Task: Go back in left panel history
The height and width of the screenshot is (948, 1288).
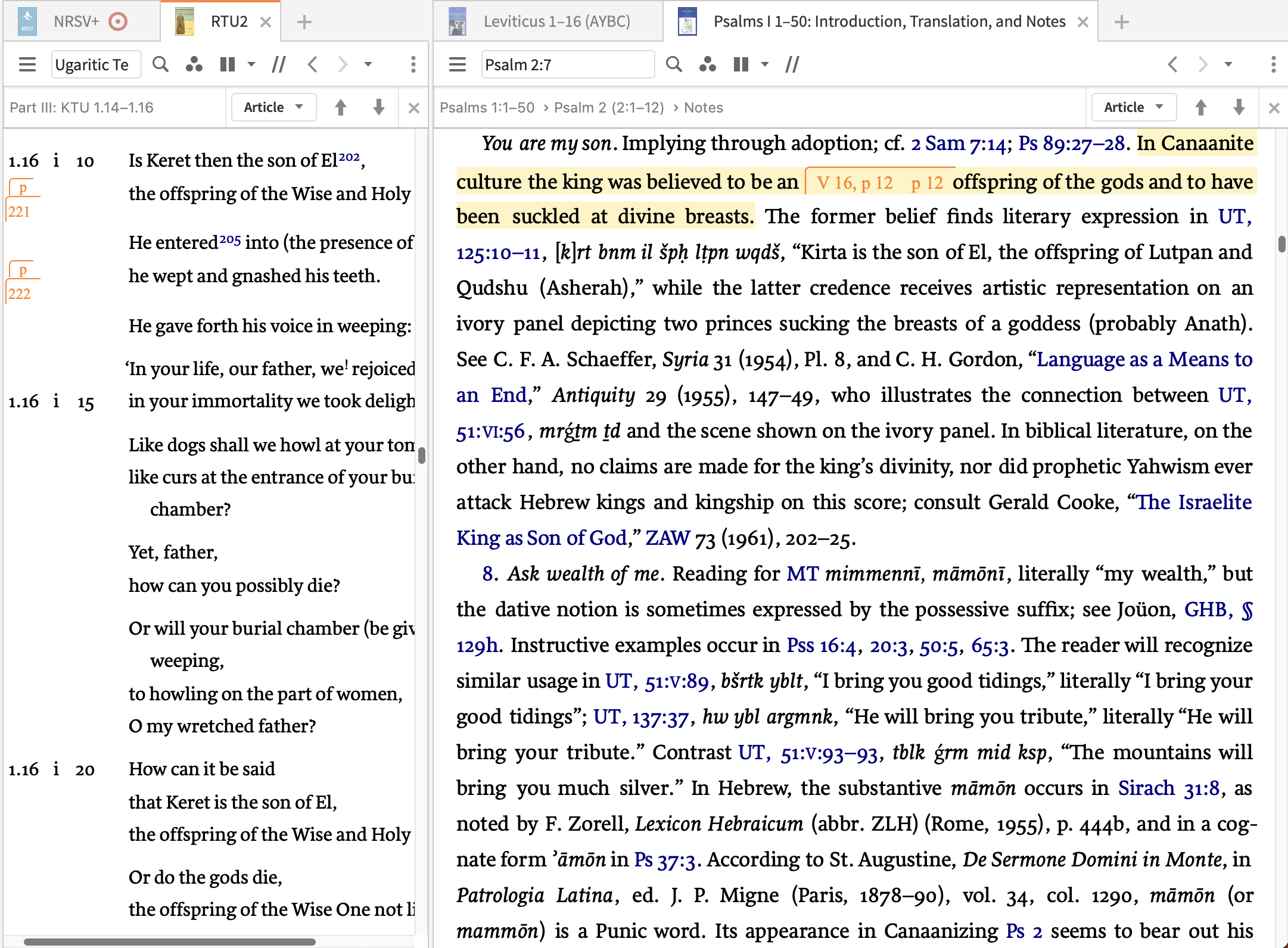Action: tap(312, 64)
